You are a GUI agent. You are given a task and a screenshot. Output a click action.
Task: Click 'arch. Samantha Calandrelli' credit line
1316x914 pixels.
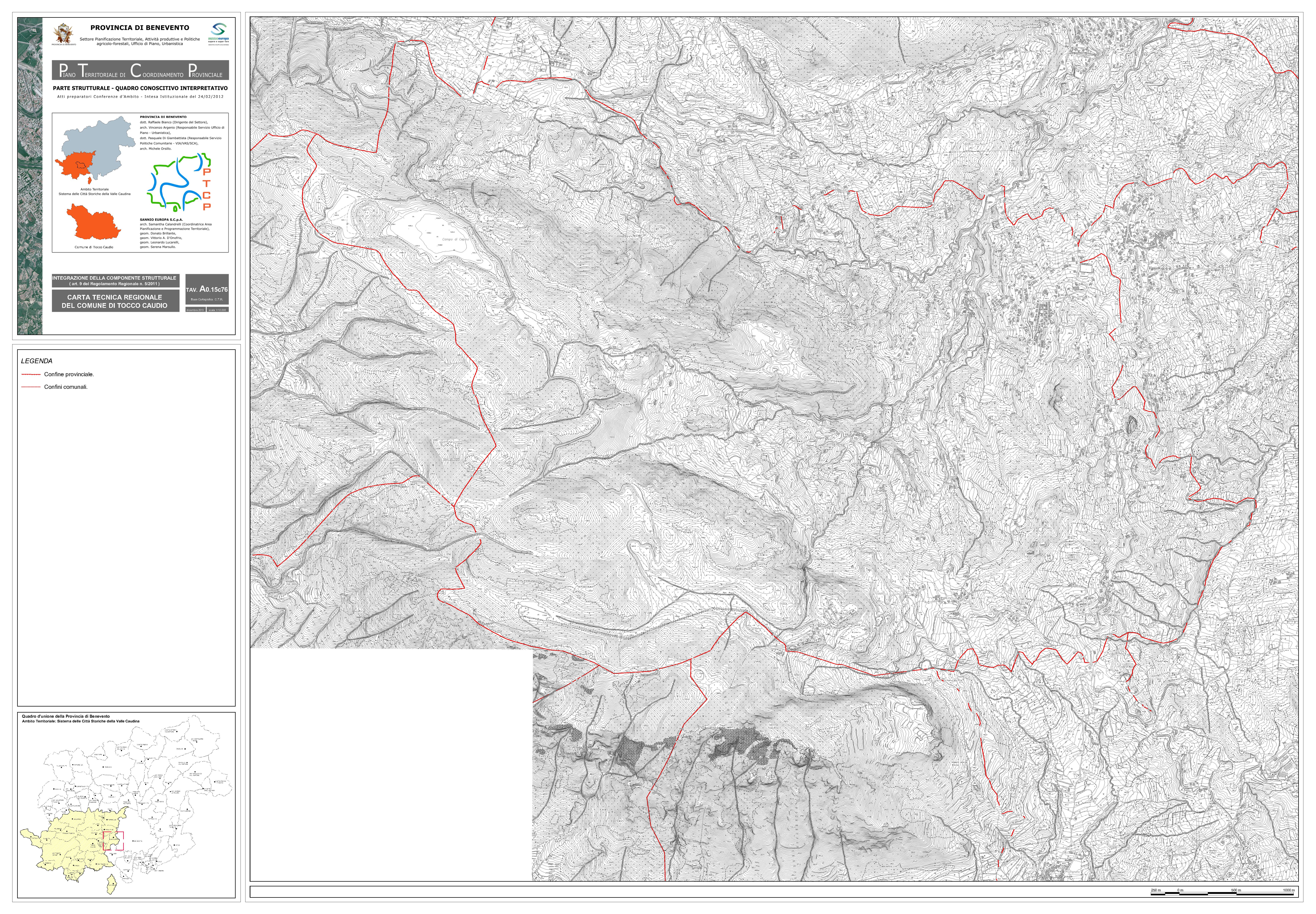pos(176,224)
